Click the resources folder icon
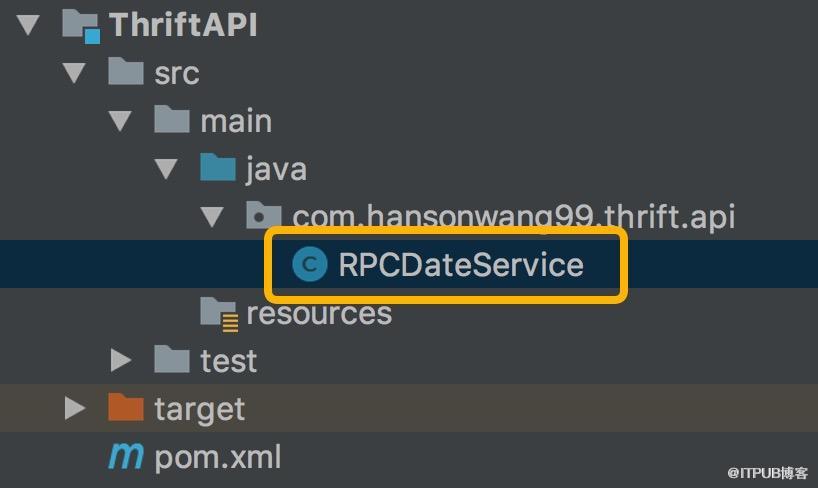The height and width of the screenshot is (488, 818). click(x=220, y=315)
